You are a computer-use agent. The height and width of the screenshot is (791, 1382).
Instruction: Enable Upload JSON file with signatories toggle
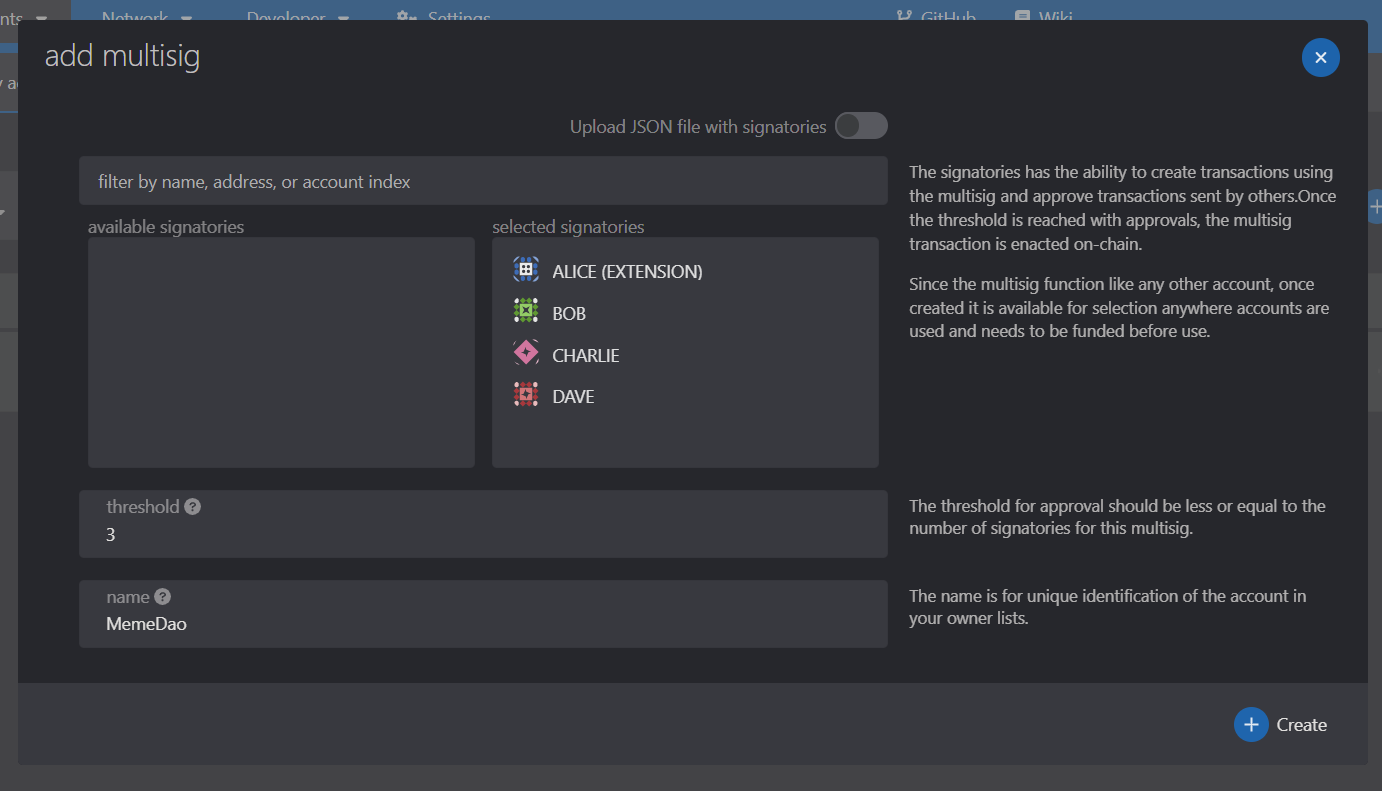click(861, 126)
